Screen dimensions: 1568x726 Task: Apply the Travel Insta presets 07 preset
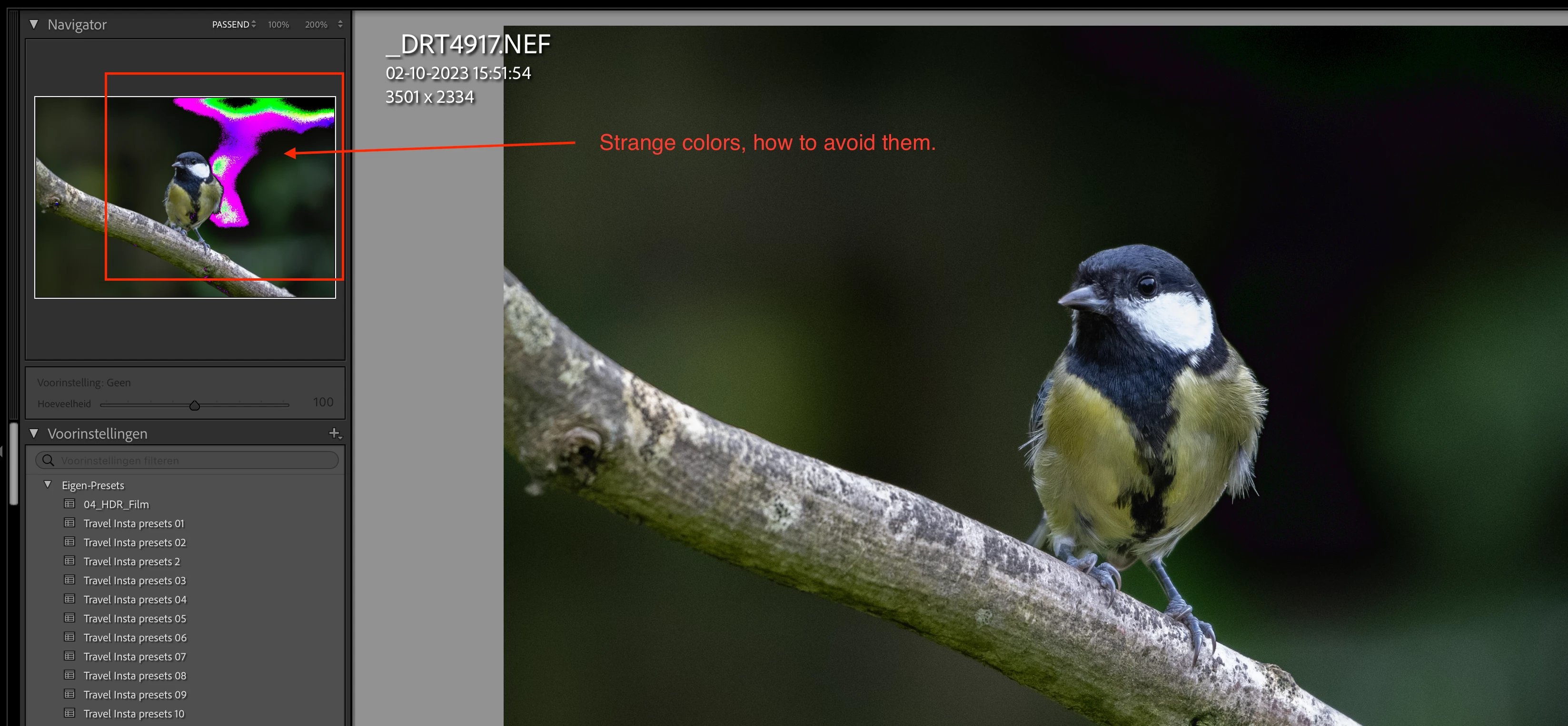[x=135, y=657]
